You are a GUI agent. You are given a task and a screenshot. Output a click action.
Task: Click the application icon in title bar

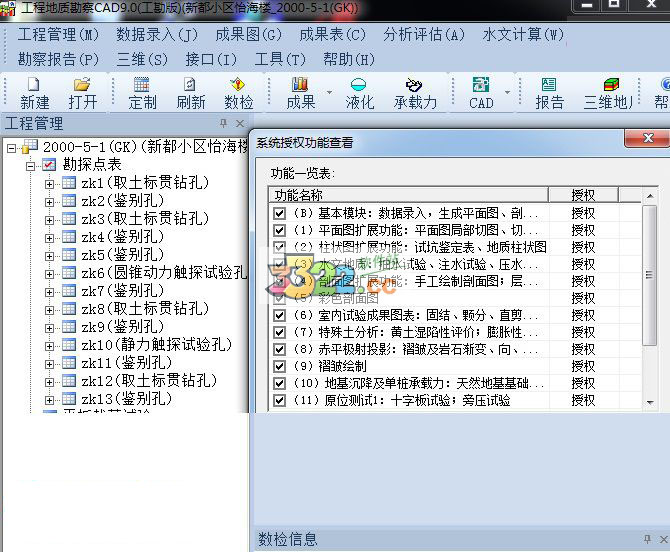point(8,9)
